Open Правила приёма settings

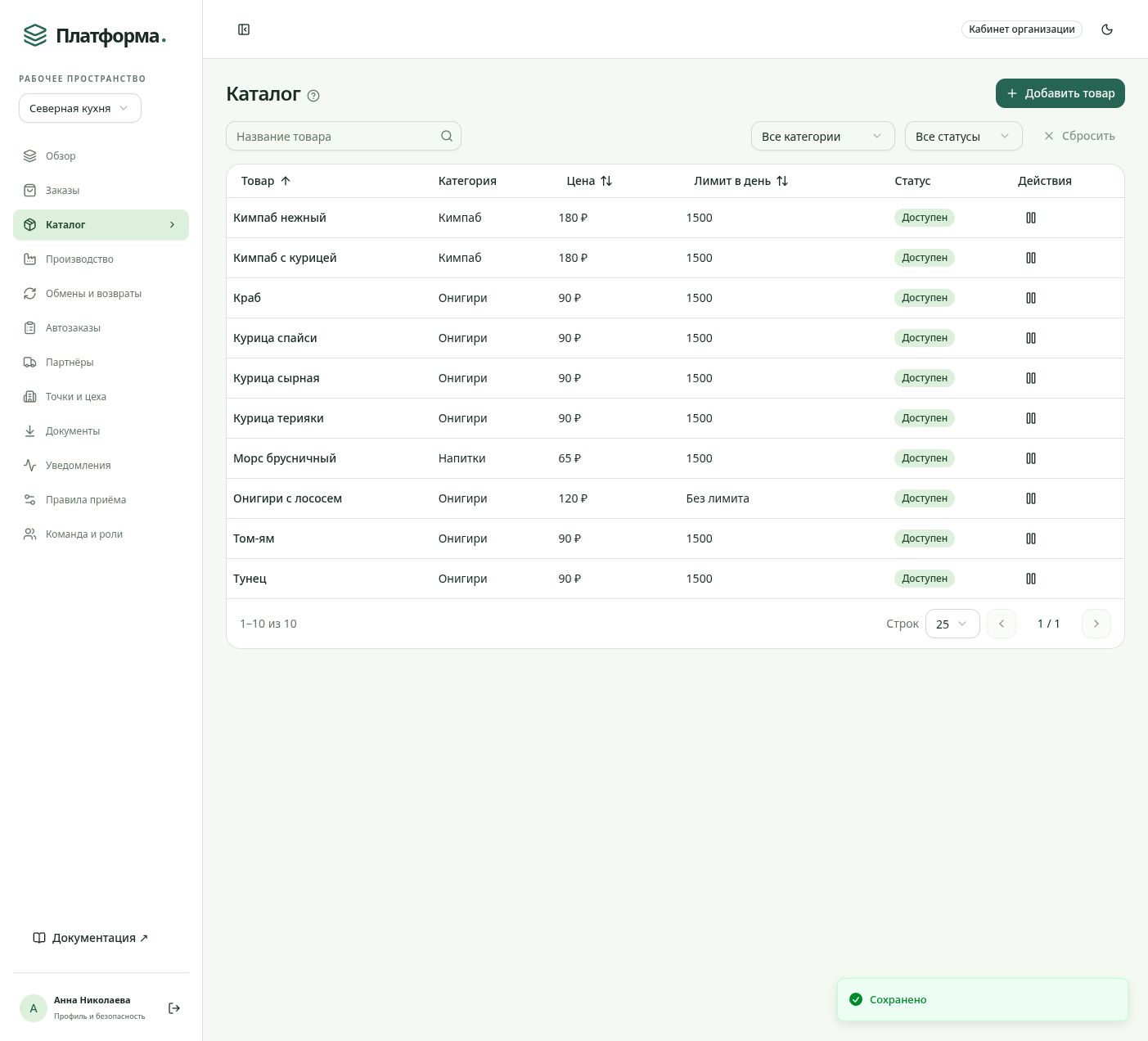[x=101, y=499]
